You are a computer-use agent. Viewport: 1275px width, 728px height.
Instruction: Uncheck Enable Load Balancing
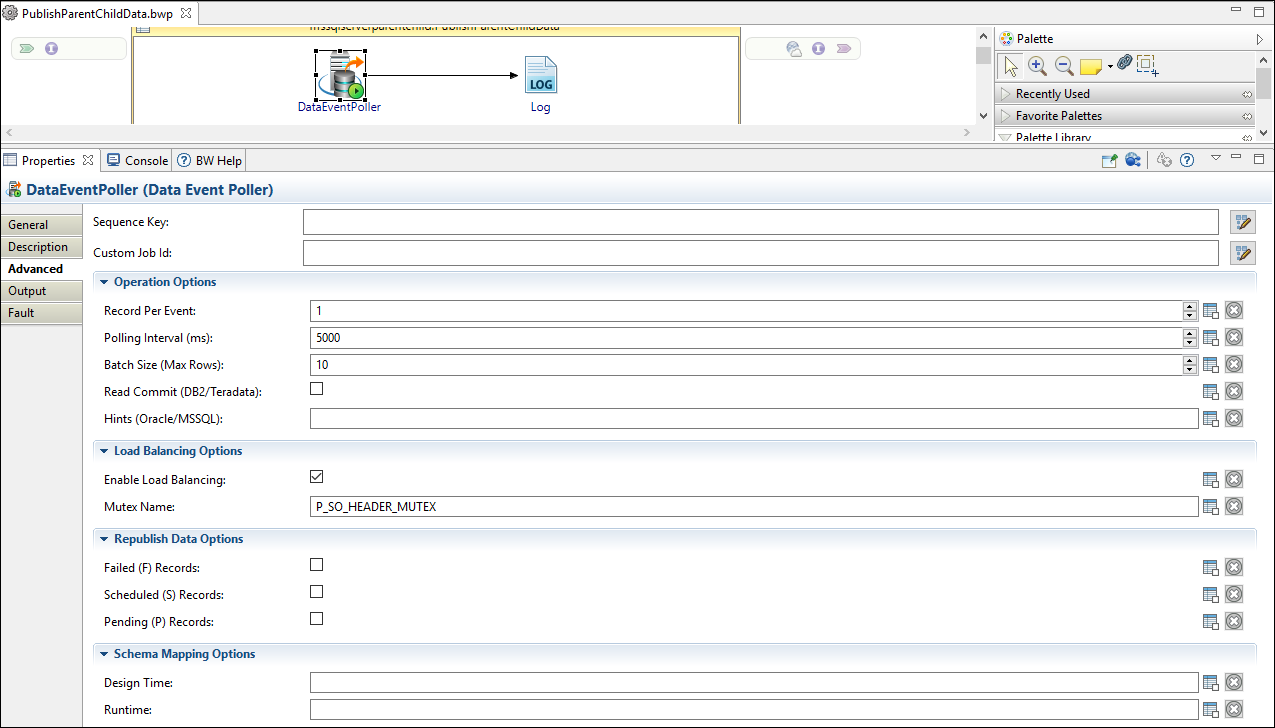tap(317, 477)
